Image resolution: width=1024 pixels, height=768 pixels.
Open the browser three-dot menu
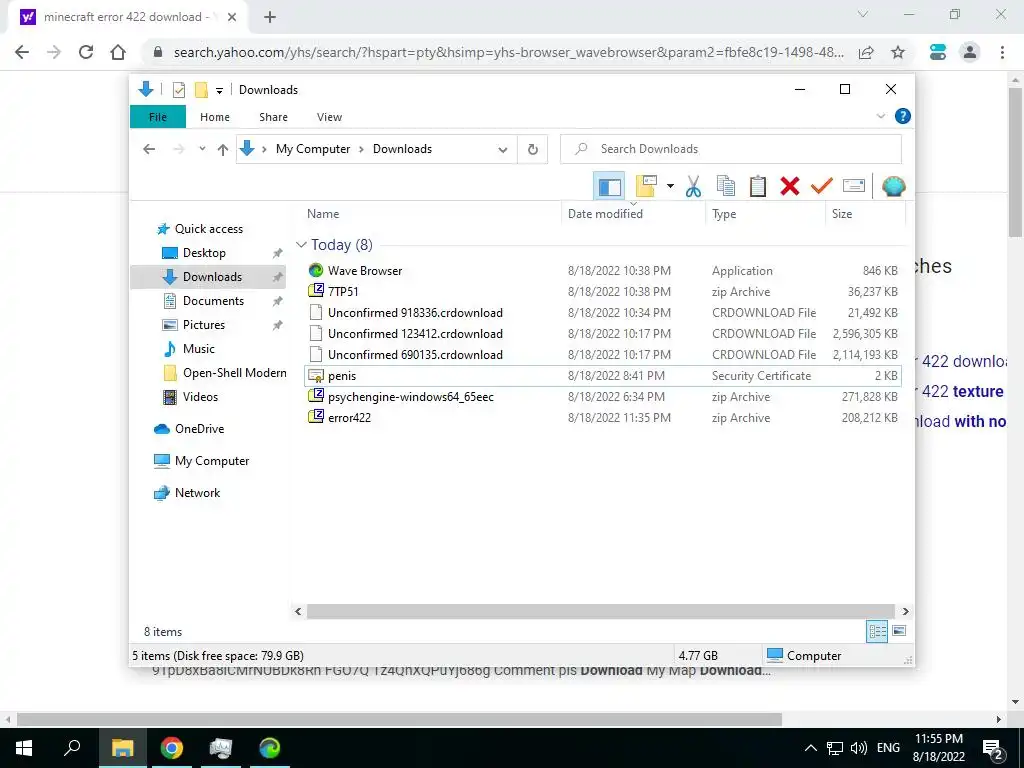coord(1002,52)
